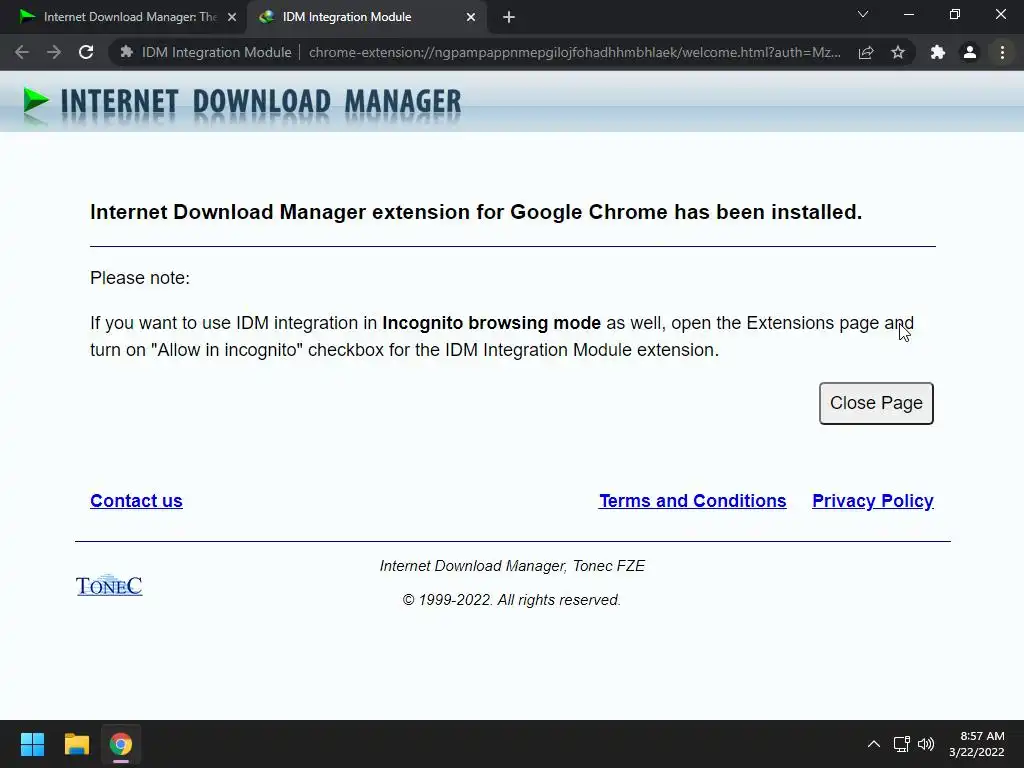The height and width of the screenshot is (768, 1024).
Task: Click the chrome-extension URL in address bar
Action: pos(575,52)
